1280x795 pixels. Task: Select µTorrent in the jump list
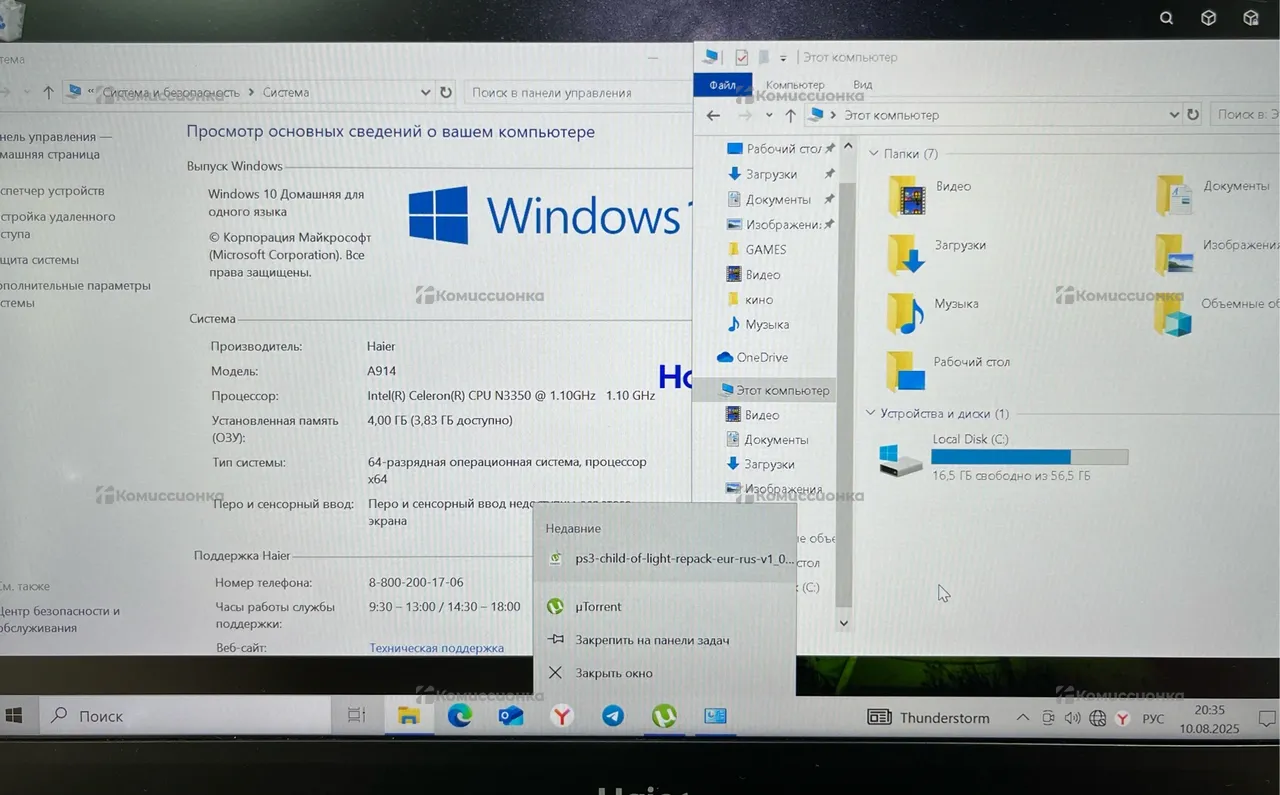(x=665, y=607)
